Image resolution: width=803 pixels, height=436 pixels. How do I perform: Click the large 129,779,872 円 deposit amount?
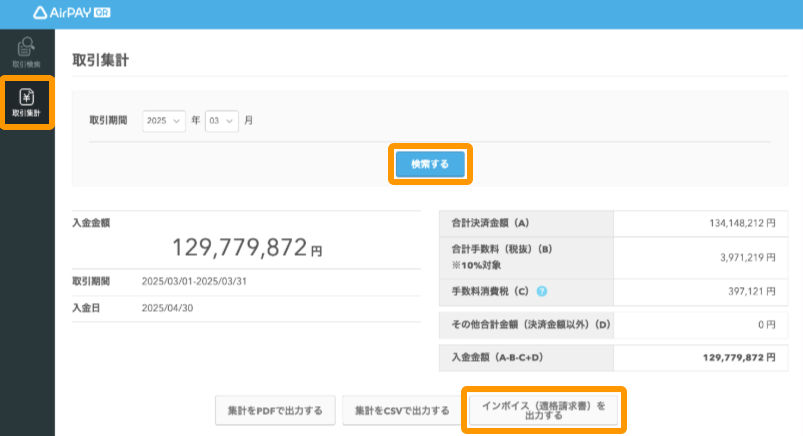(247, 248)
